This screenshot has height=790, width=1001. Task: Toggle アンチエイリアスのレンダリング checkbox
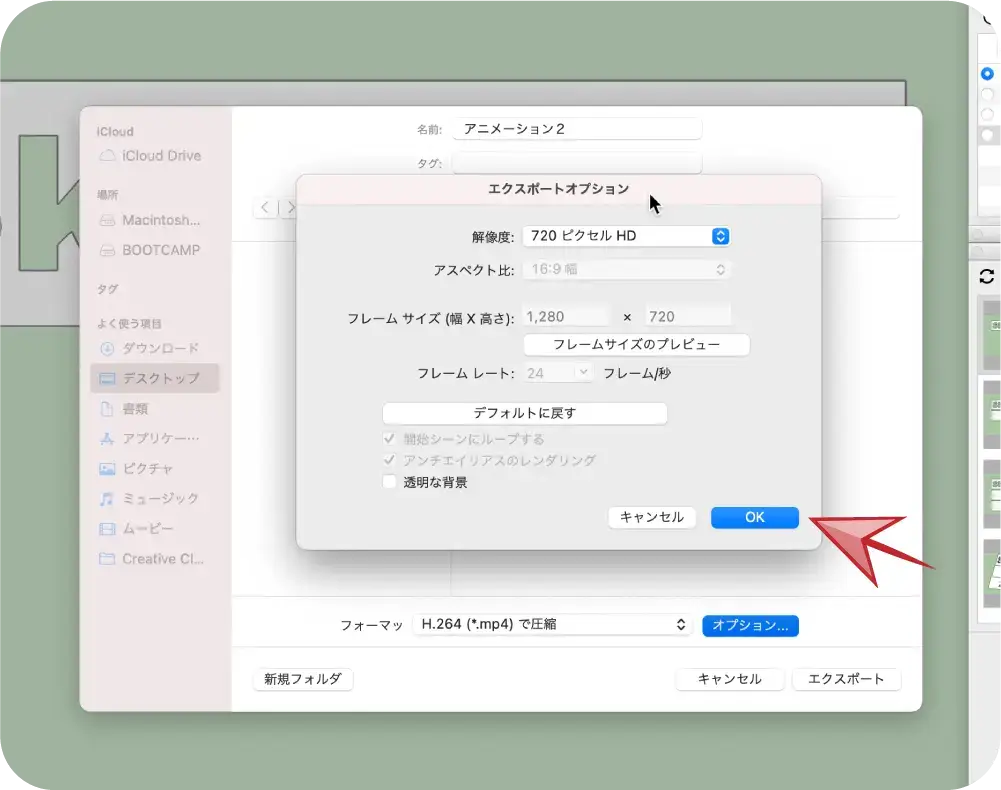coord(390,460)
